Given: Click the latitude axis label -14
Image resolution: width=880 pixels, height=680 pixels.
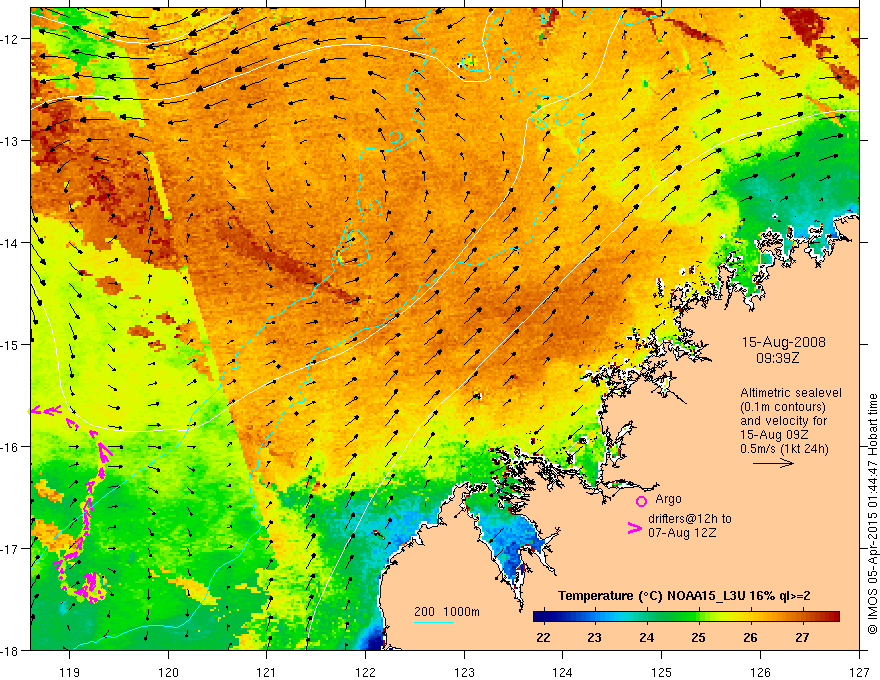Looking at the screenshot, I should click(x=10, y=243).
